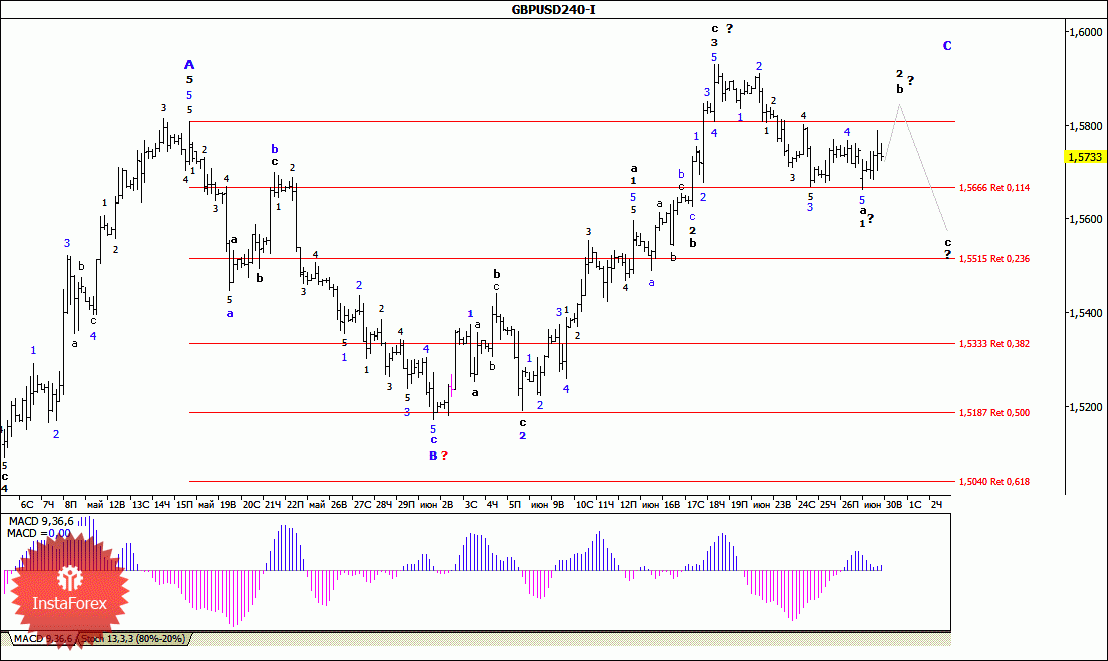Image resolution: width=1108 pixels, height=661 pixels.
Task: Click the 15П date on the time axis
Action: click(x=184, y=504)
